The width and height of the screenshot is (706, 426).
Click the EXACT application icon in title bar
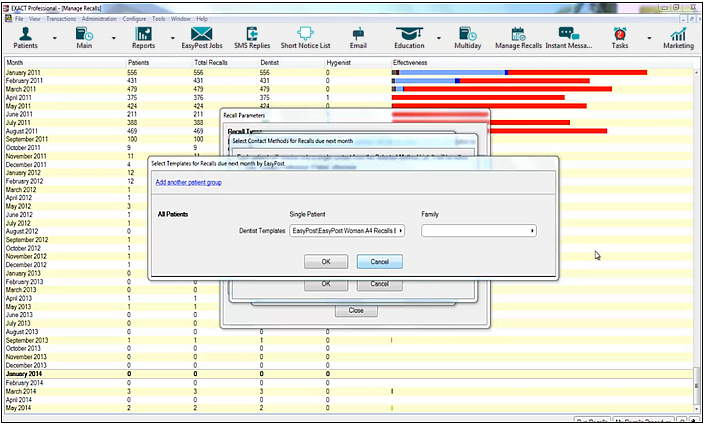tap(6, 8)
